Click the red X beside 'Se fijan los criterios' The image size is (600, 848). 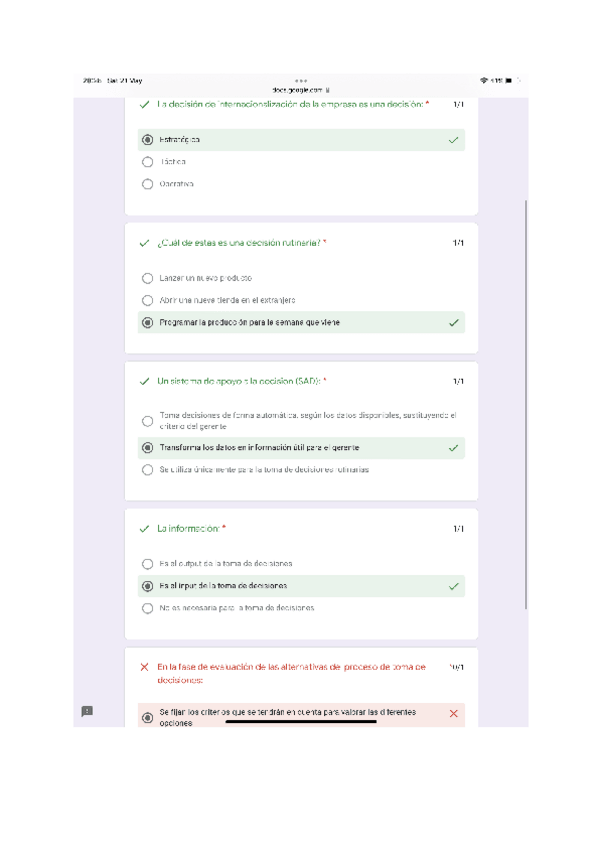[x=454, y=713]
